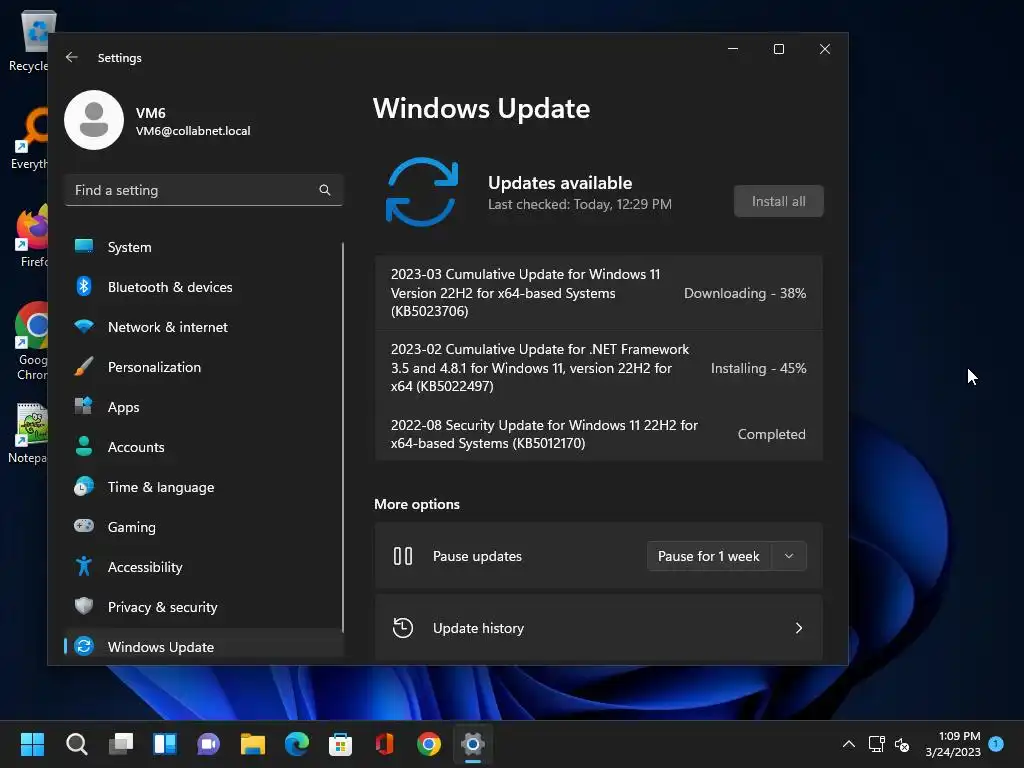
Task: Click the sidebar vertical scrollbar
Action: (x=343, y=438)
